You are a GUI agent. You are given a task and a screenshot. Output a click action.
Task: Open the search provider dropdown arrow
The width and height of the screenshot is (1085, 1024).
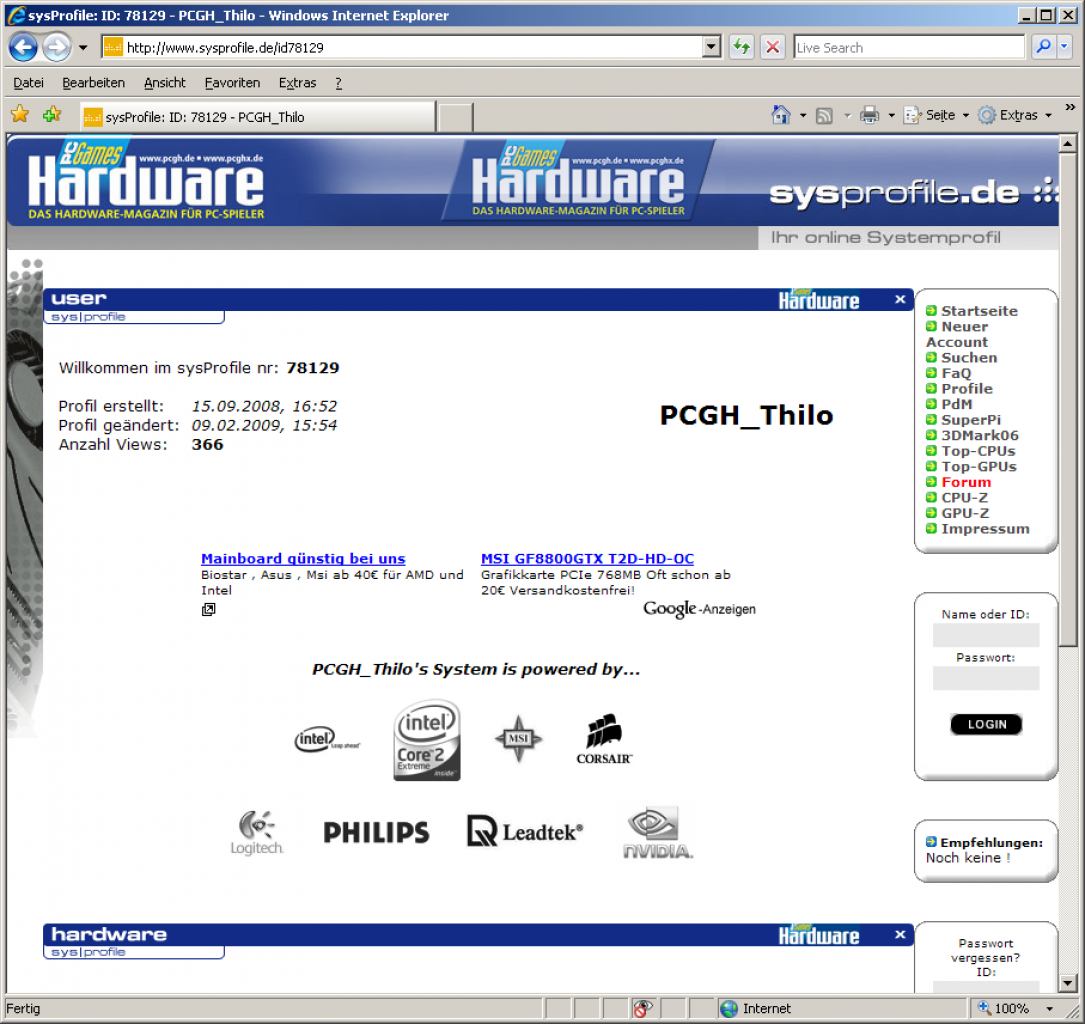(x=1064, y=47)
